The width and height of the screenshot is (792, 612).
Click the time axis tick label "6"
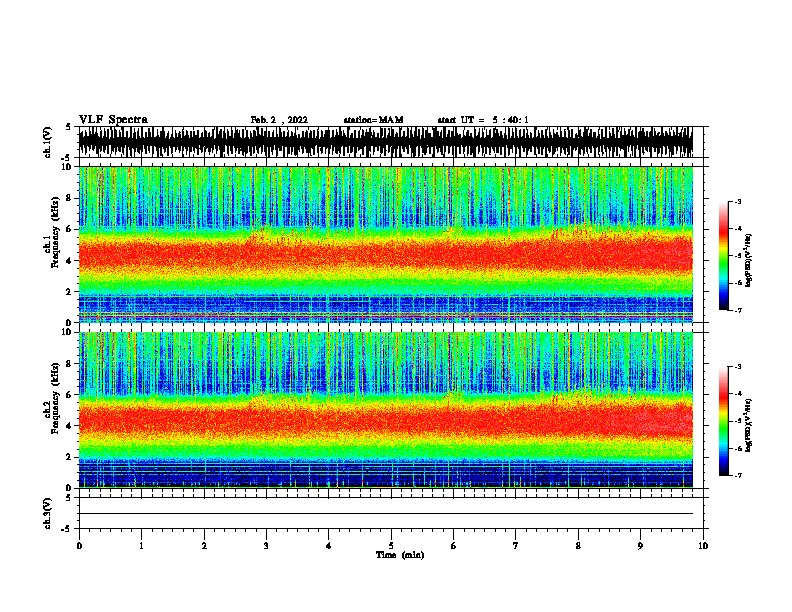click(454, 546)
